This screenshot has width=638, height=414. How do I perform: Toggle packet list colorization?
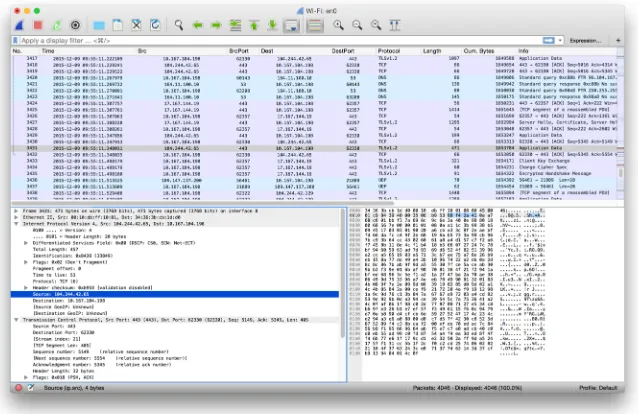coord(315,25)
